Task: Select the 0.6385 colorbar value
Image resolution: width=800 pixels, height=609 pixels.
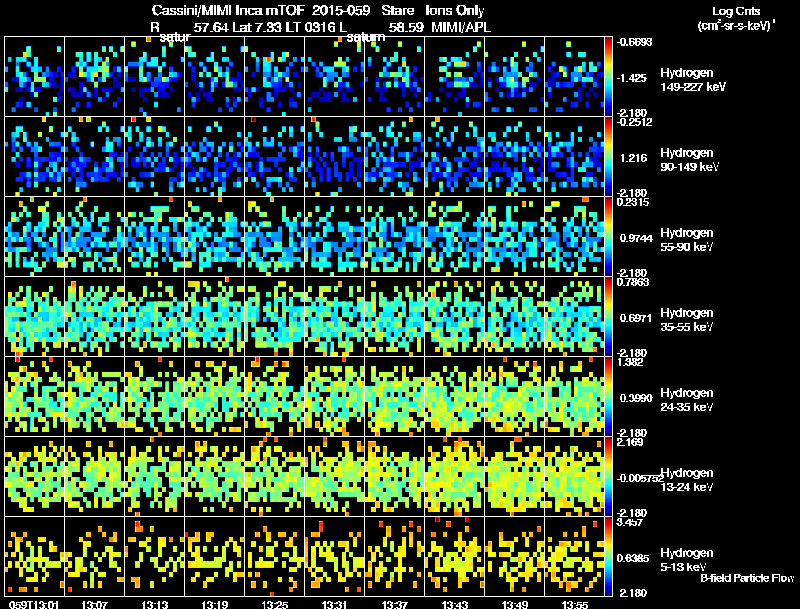Action: coord(633,558)
